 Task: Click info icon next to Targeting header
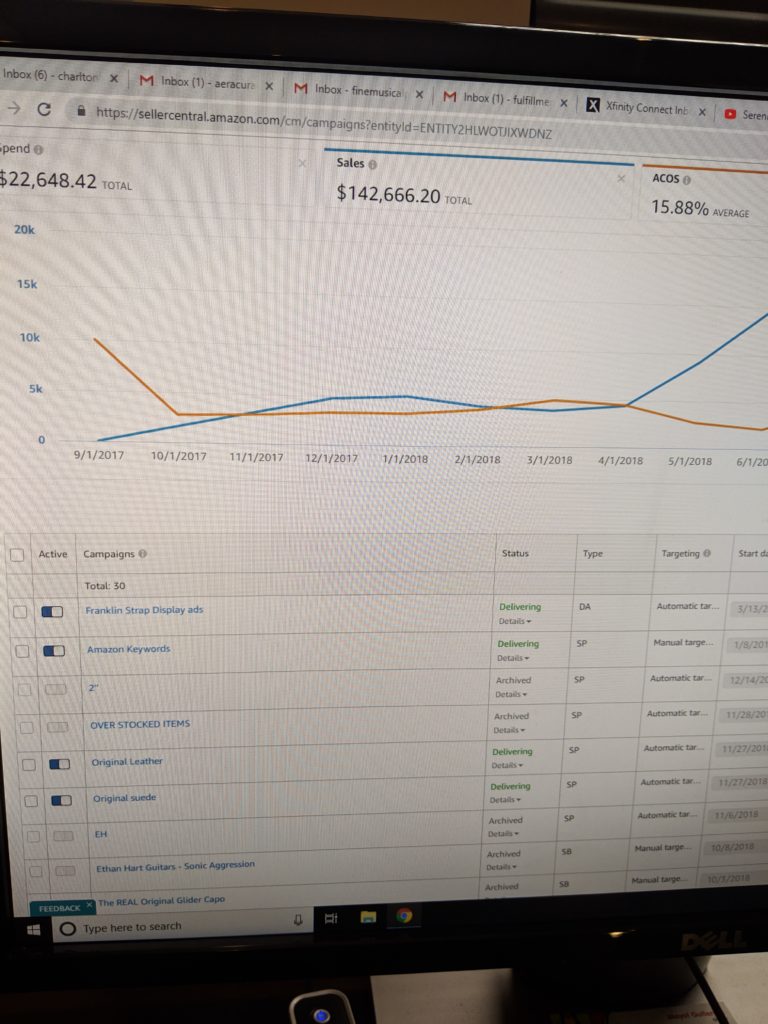click(706, 553)
